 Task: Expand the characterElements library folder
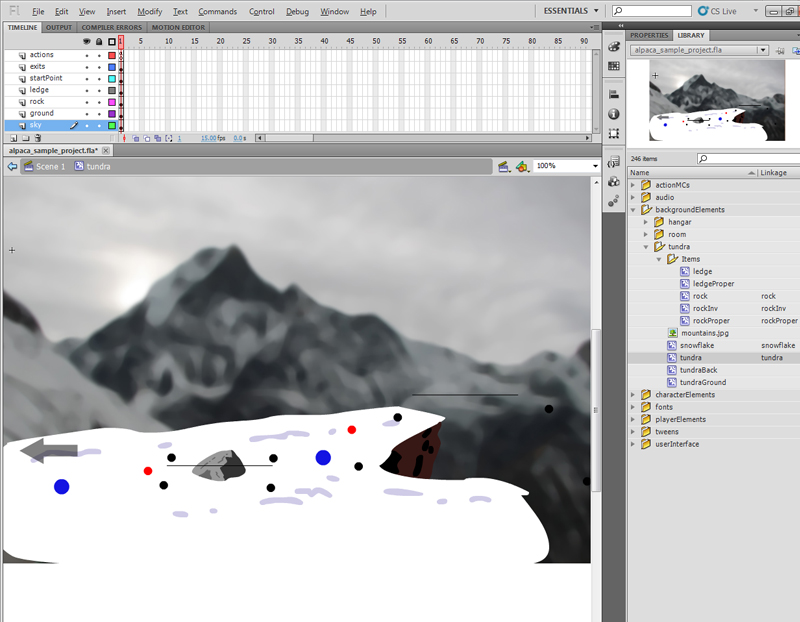(633, 395)
